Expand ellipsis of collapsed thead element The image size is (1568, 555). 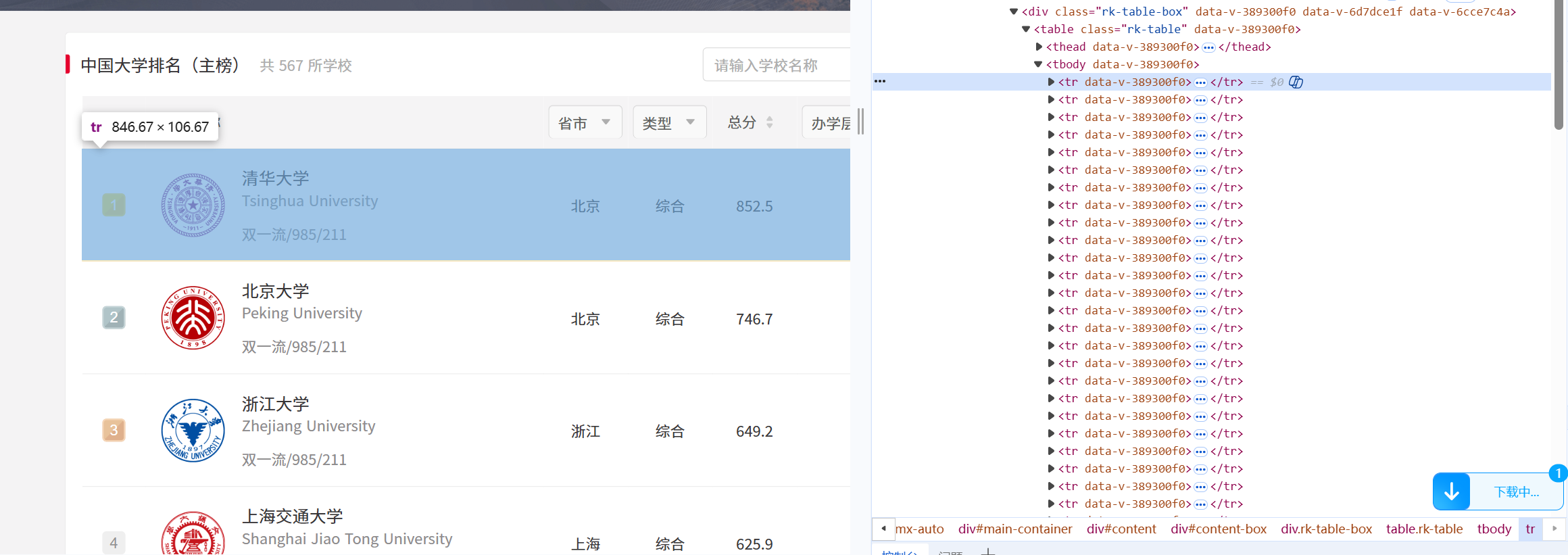tap(1208, 47)
